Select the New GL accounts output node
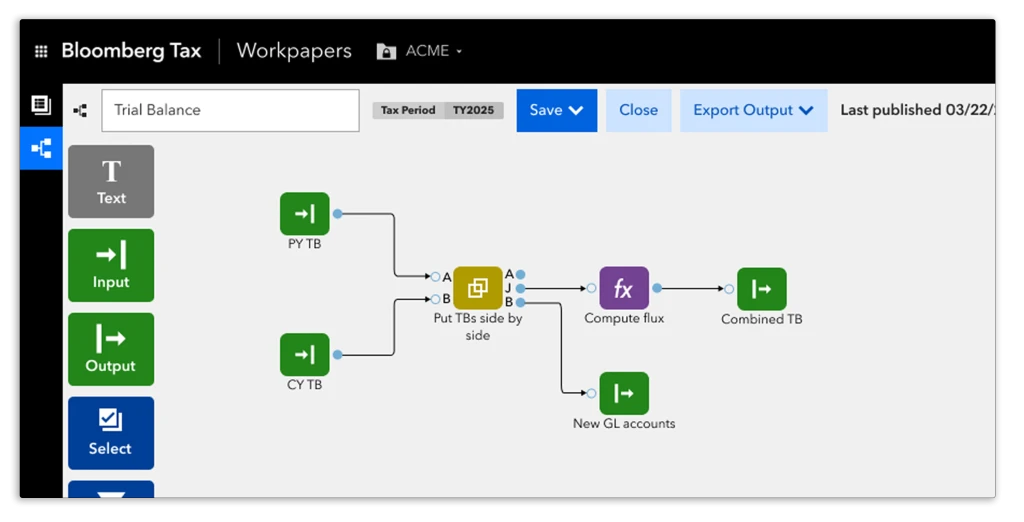 (624, 393)
